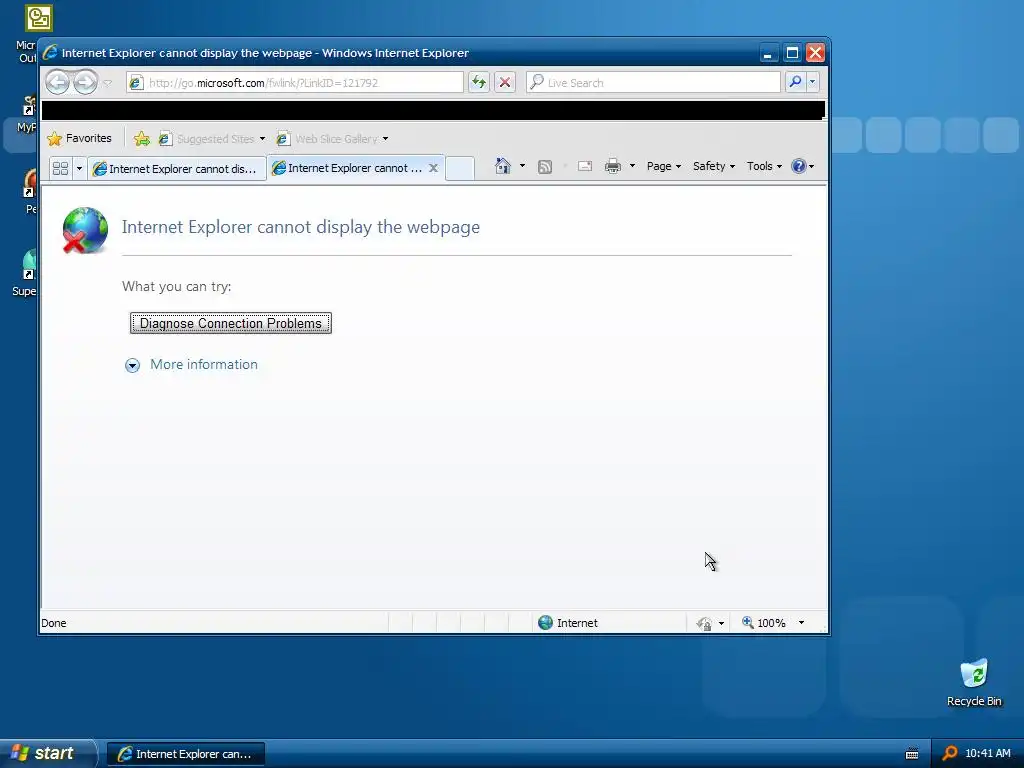This screenshot has height=768, width=1024.
Task: Click the Help question mark icon
Action: (x=798, y=166)
